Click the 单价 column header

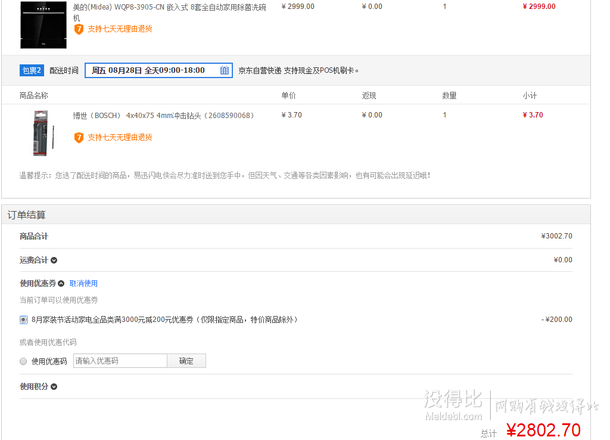[x=289, y=96]
